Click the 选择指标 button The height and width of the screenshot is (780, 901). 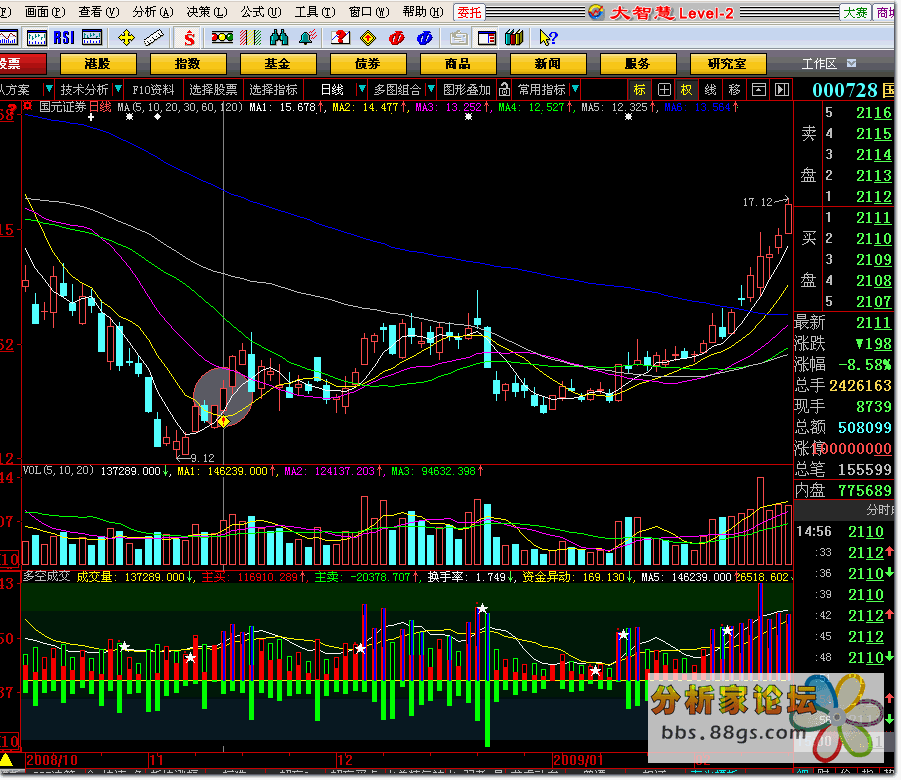[274, 90]
